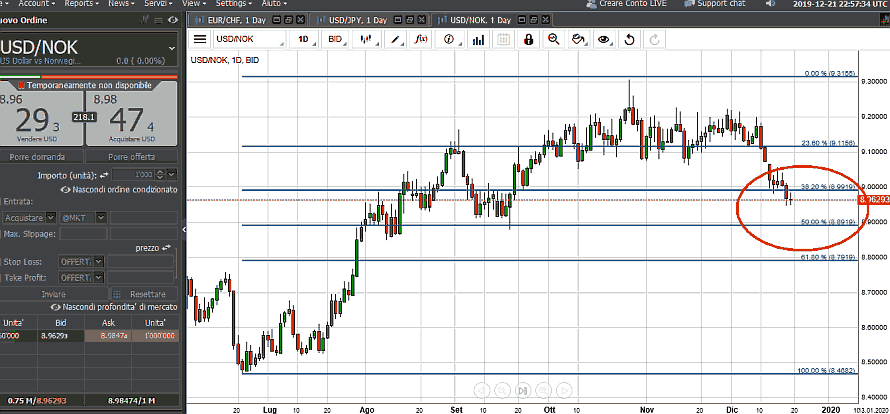Expand the BID price type dropdown
This screenshot has height=414, width=890.
click(339, 39)
